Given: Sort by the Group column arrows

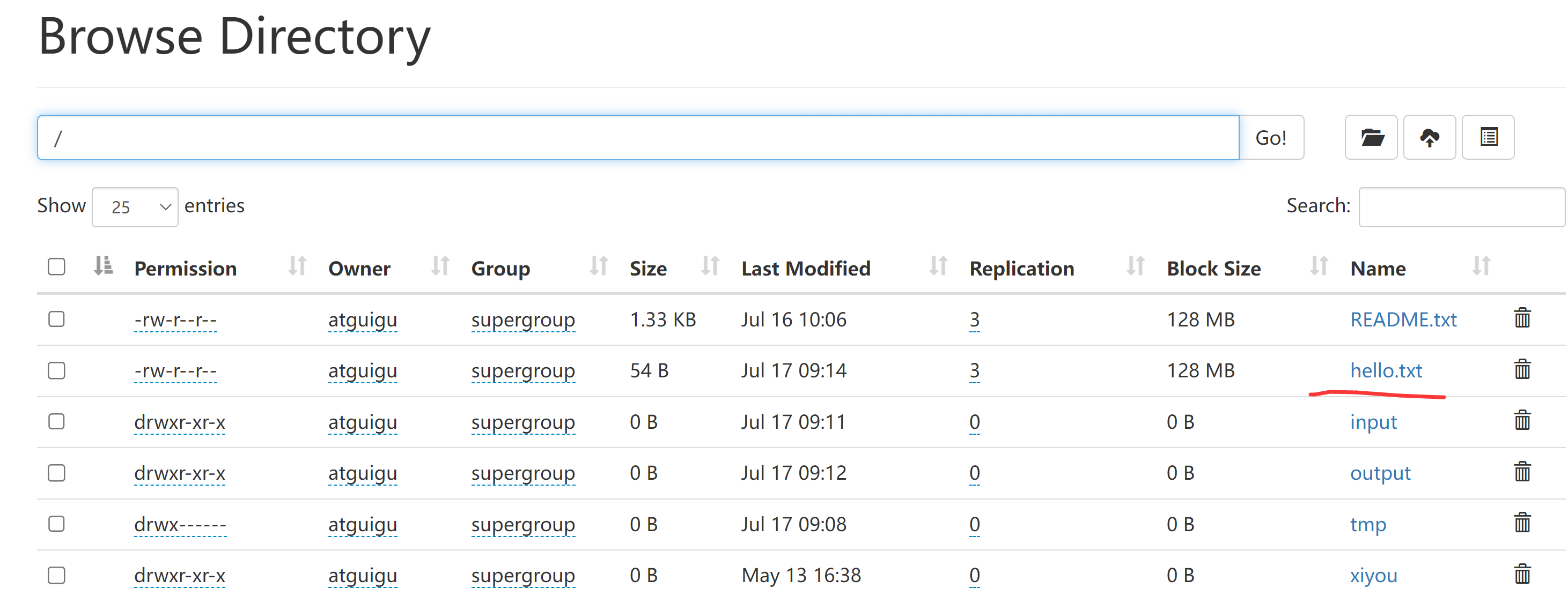Looking at the screenshot, I should (x=599, y=266).
